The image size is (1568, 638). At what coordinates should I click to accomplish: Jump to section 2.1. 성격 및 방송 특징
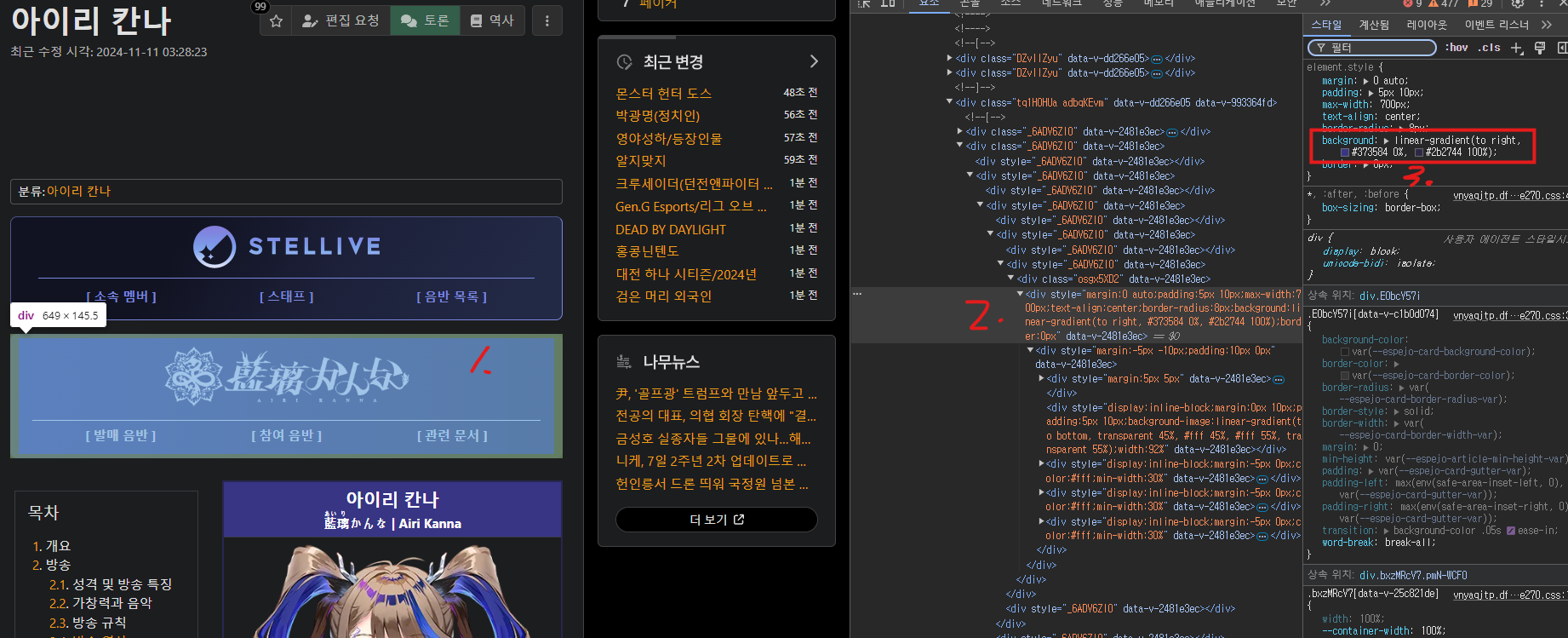111,584
